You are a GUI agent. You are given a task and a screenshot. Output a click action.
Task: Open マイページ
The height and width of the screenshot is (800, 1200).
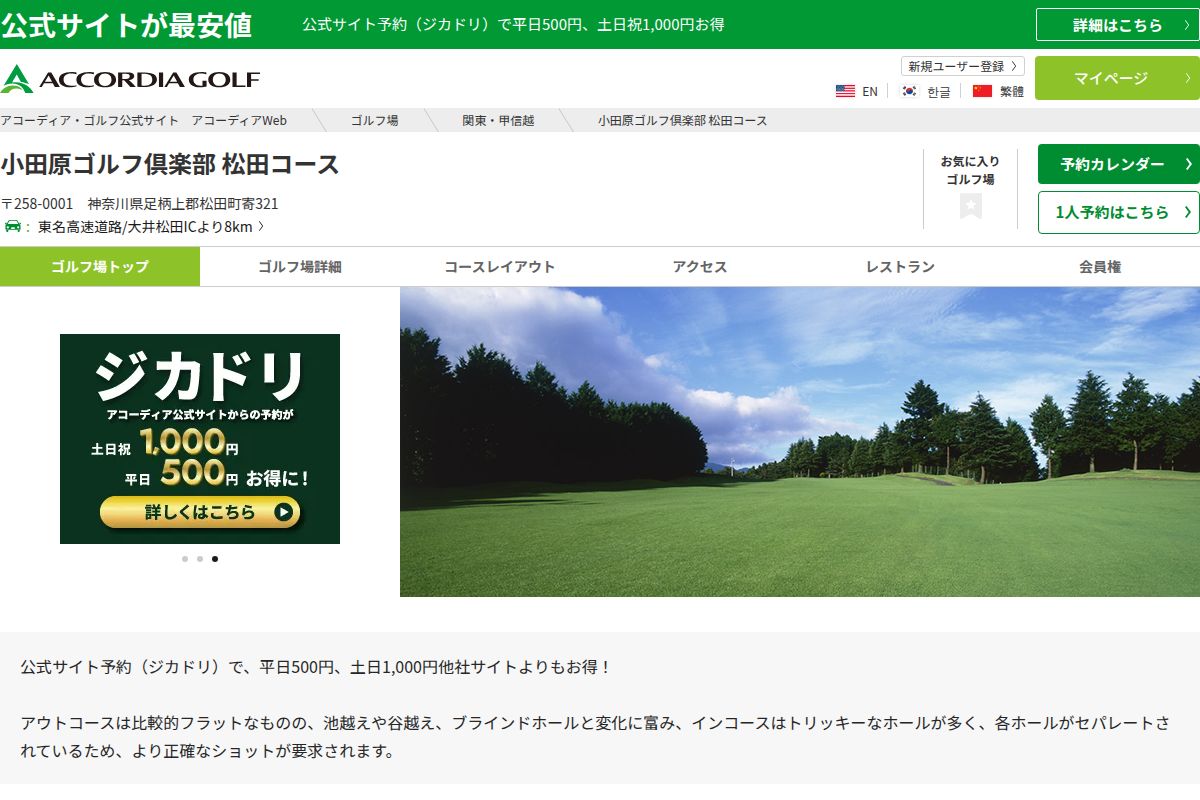point(1117,78)
